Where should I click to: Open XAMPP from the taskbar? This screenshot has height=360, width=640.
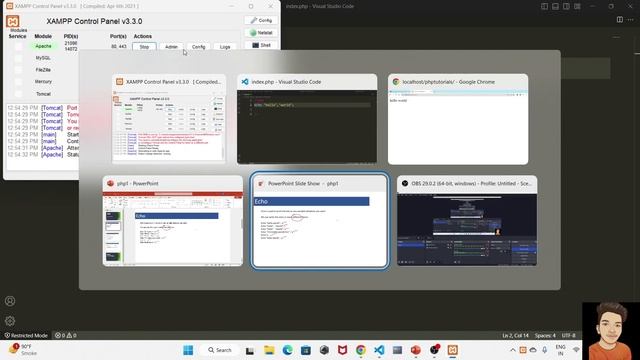pos(453,350)
